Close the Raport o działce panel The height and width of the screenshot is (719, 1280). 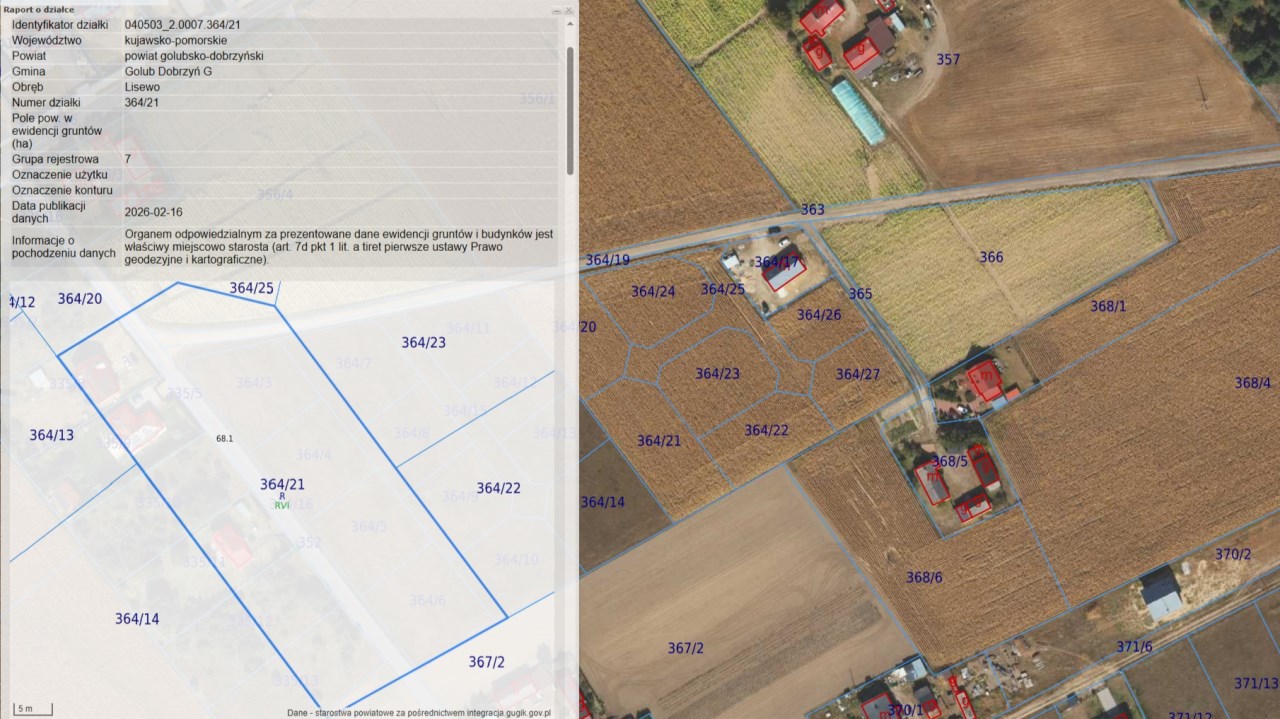571,8
